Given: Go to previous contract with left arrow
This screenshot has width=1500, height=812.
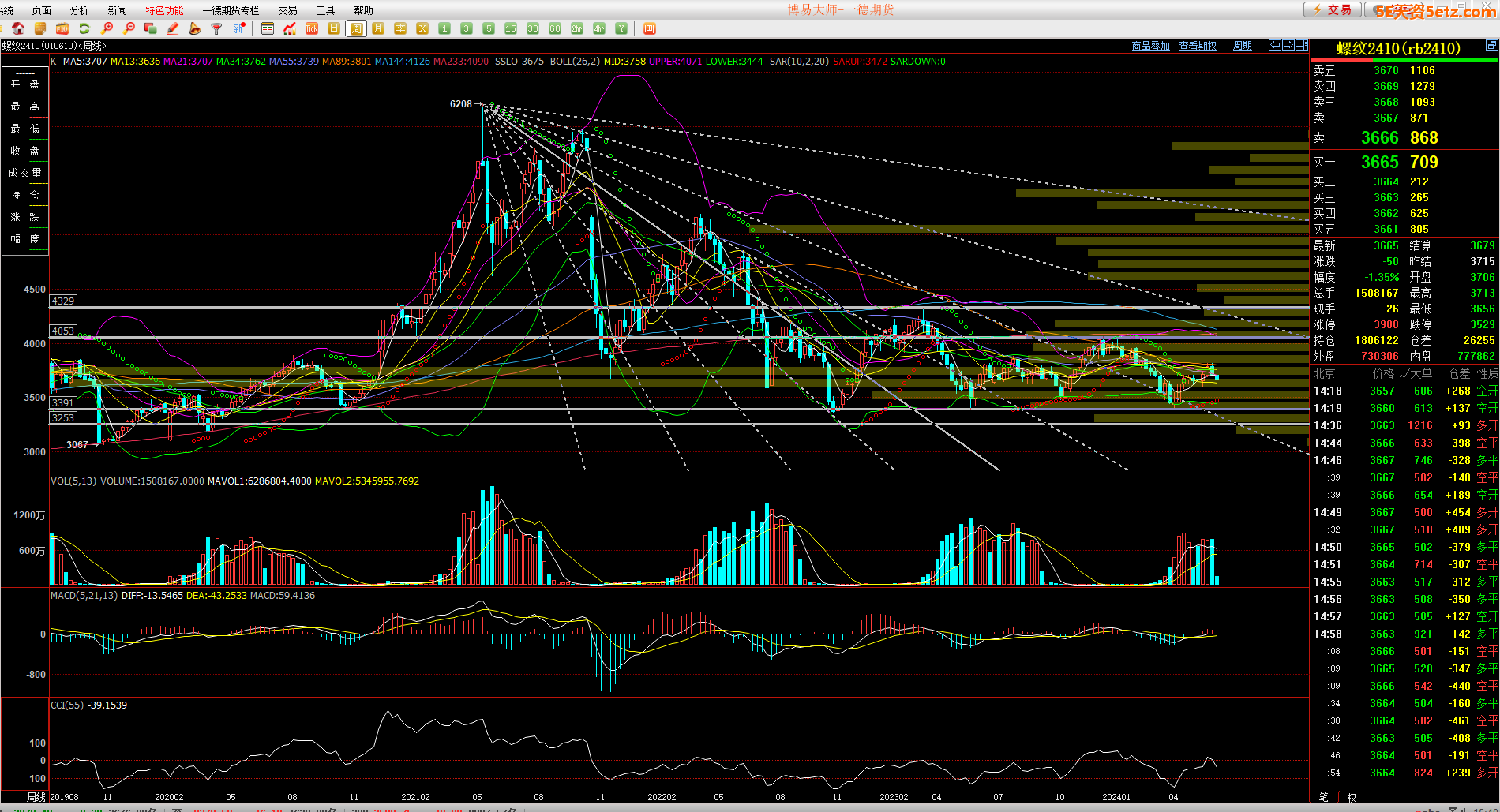Looking at the screenshot, I should pos(1274,45).
